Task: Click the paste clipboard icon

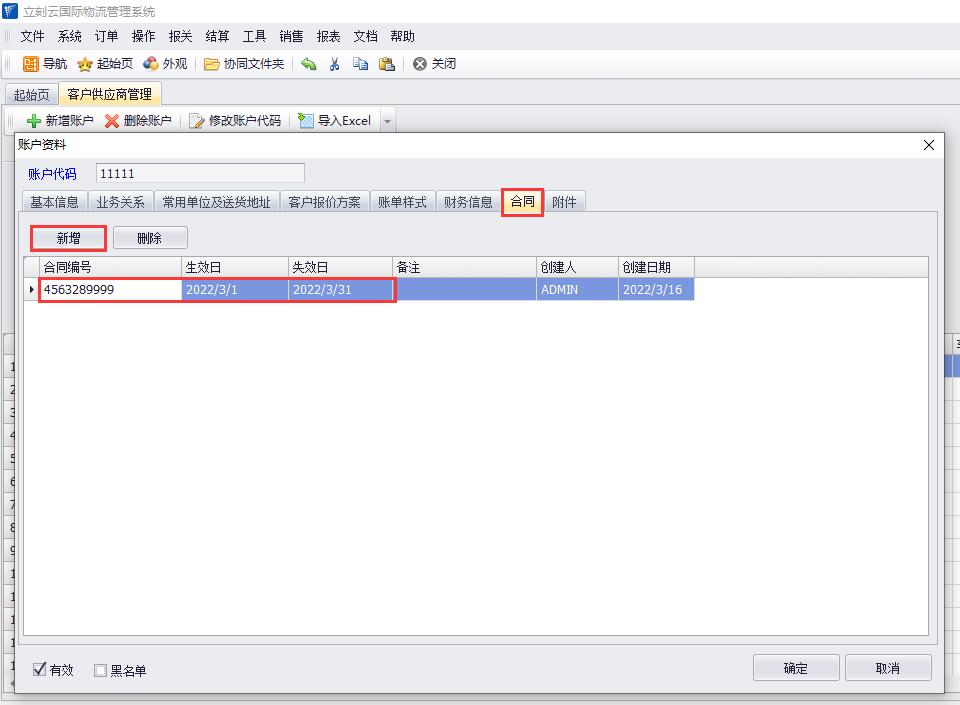Action: 386,64
